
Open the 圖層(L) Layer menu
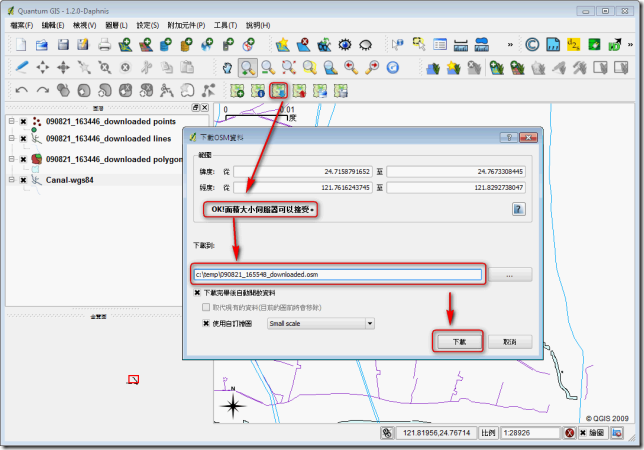click(116, 25)
